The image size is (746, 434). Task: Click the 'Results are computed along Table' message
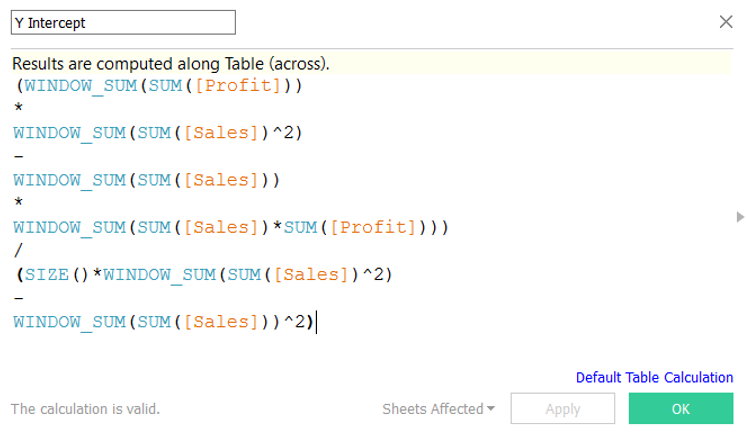click(171, 63)
